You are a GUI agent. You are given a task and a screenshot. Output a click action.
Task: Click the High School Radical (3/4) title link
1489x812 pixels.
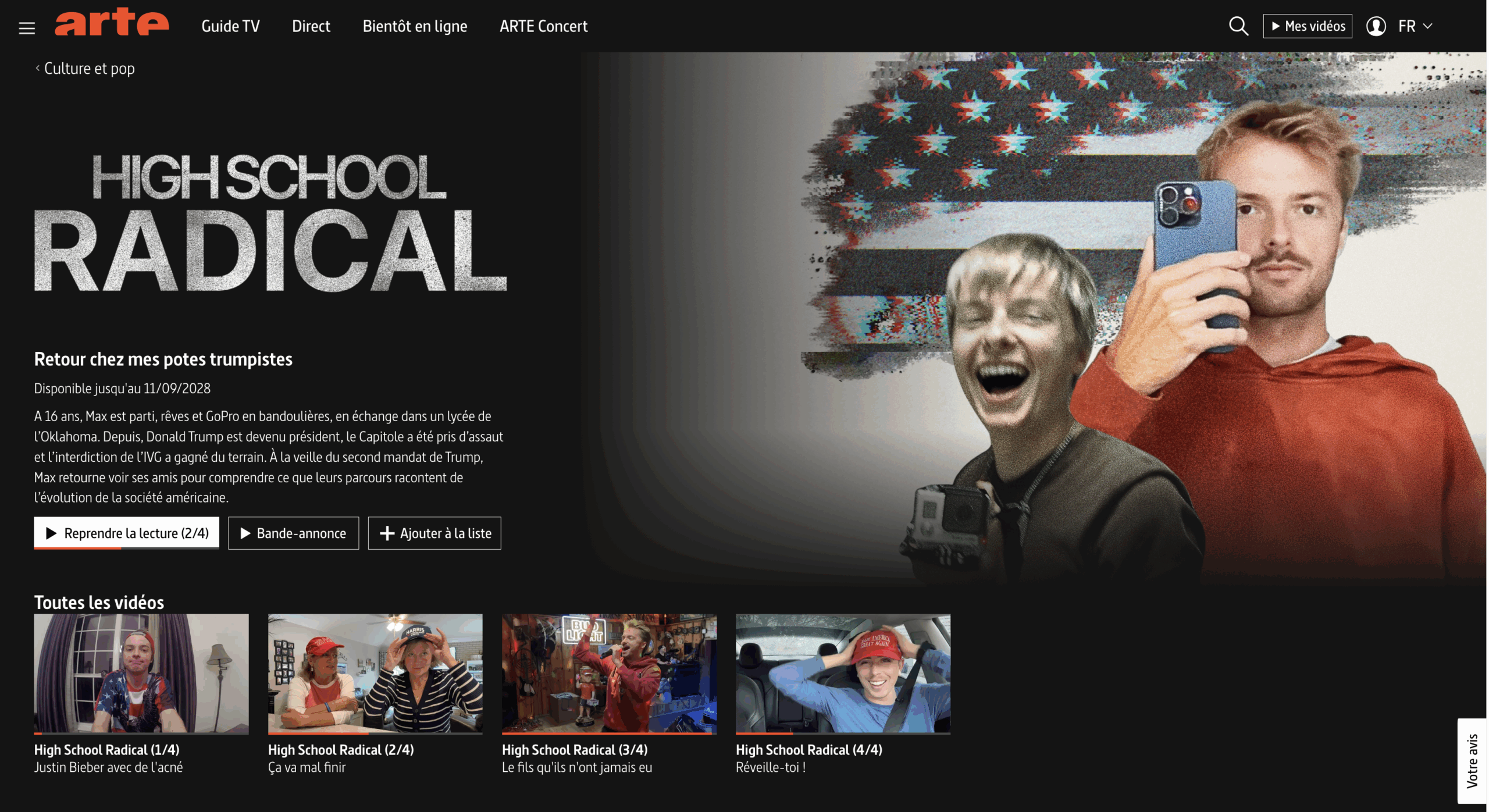pos(575,750)
